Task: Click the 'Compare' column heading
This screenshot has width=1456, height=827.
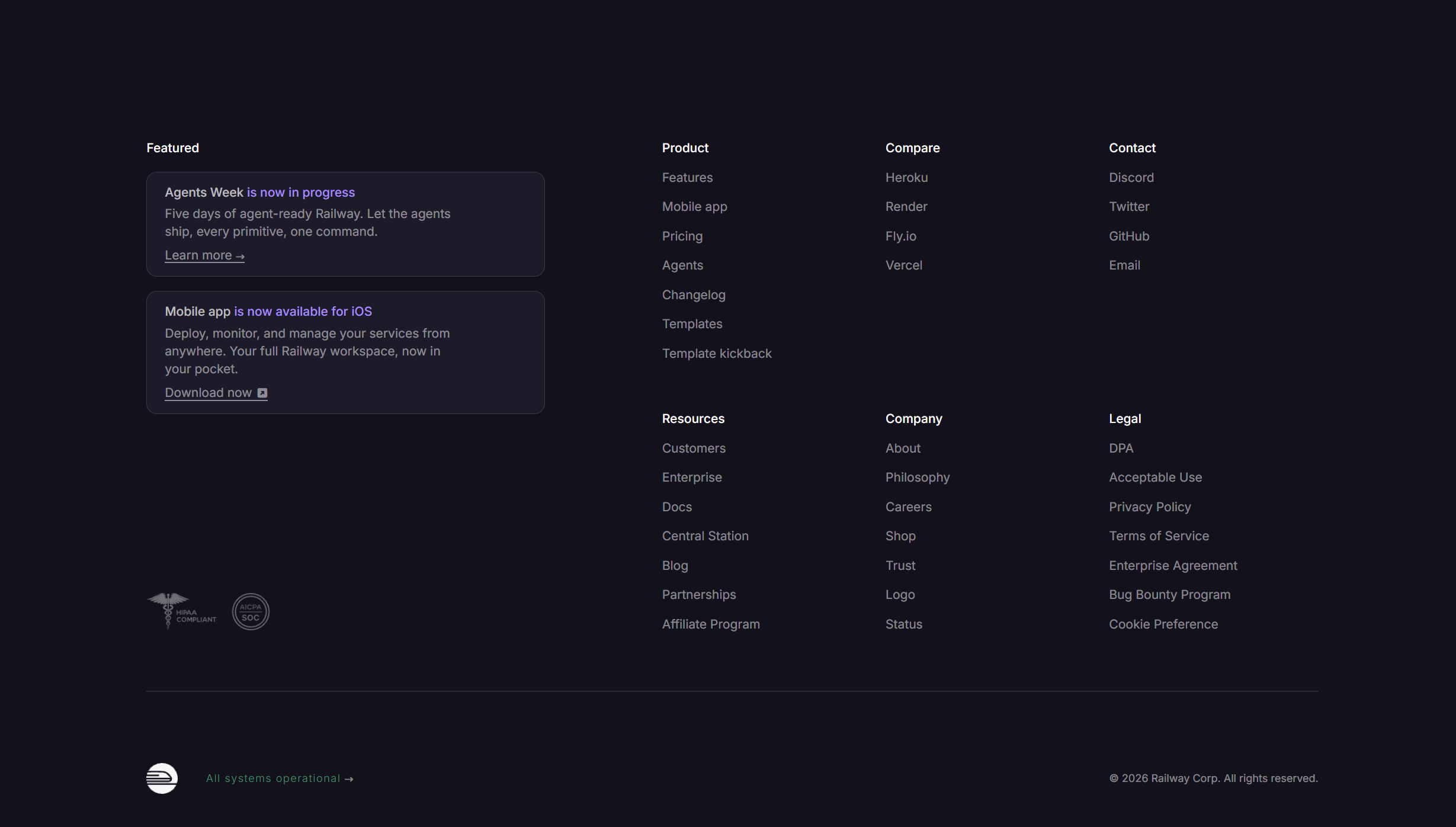Action: pos(912,148)
